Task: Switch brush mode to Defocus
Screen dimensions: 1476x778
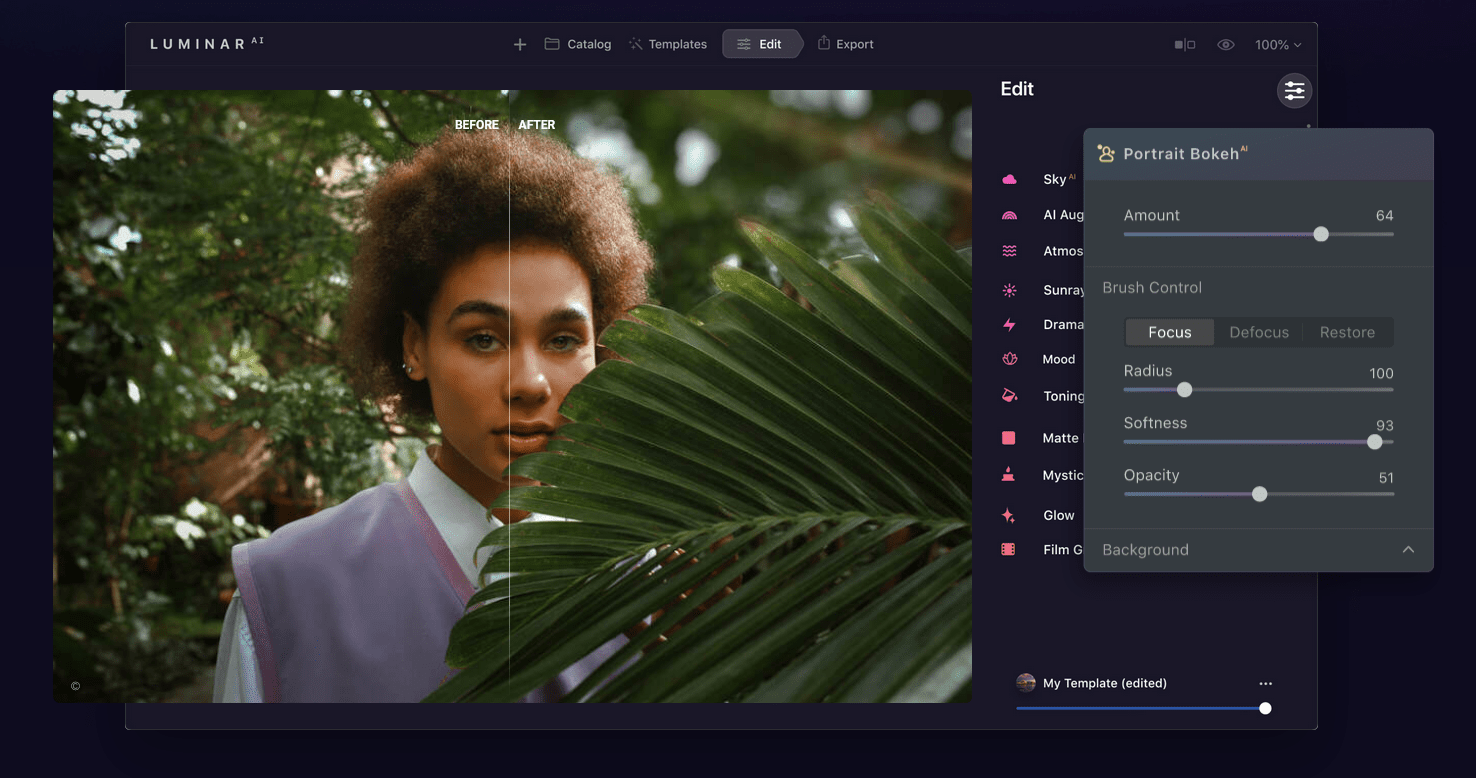Action: (x=1258, y=332)
